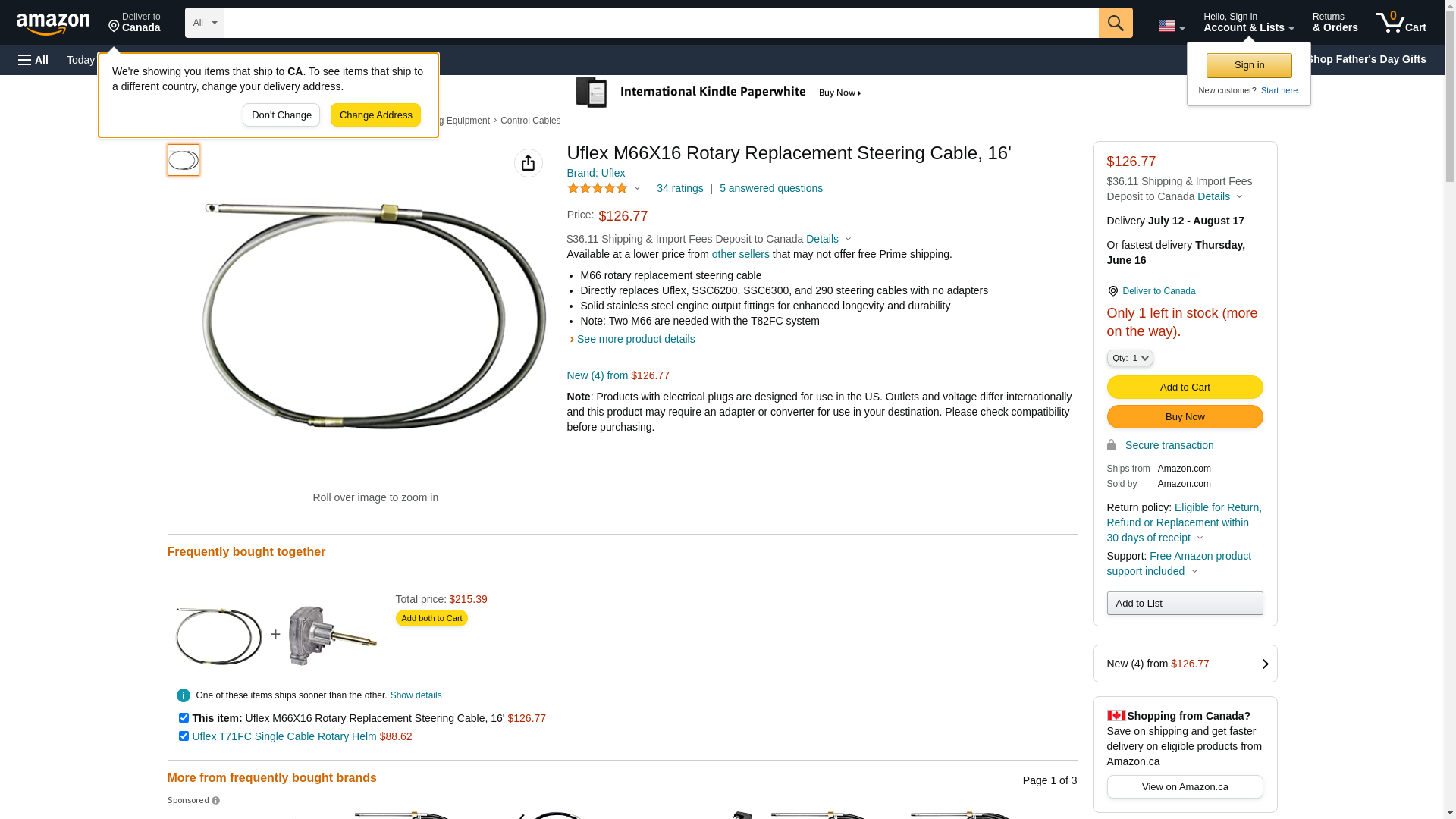Select the cable product thumbnail
Viewport: 1456px width, 819px height.
click(x=184, y=160)
